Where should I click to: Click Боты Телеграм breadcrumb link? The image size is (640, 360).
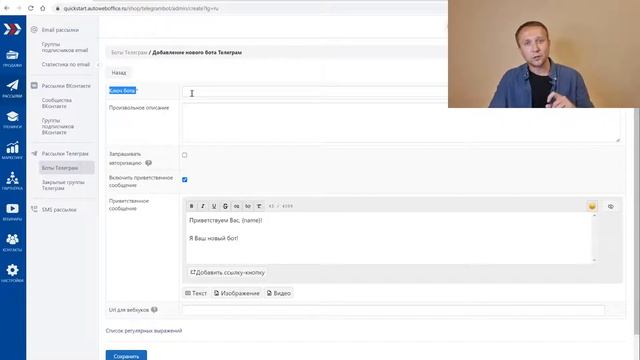tap(129, 52)
